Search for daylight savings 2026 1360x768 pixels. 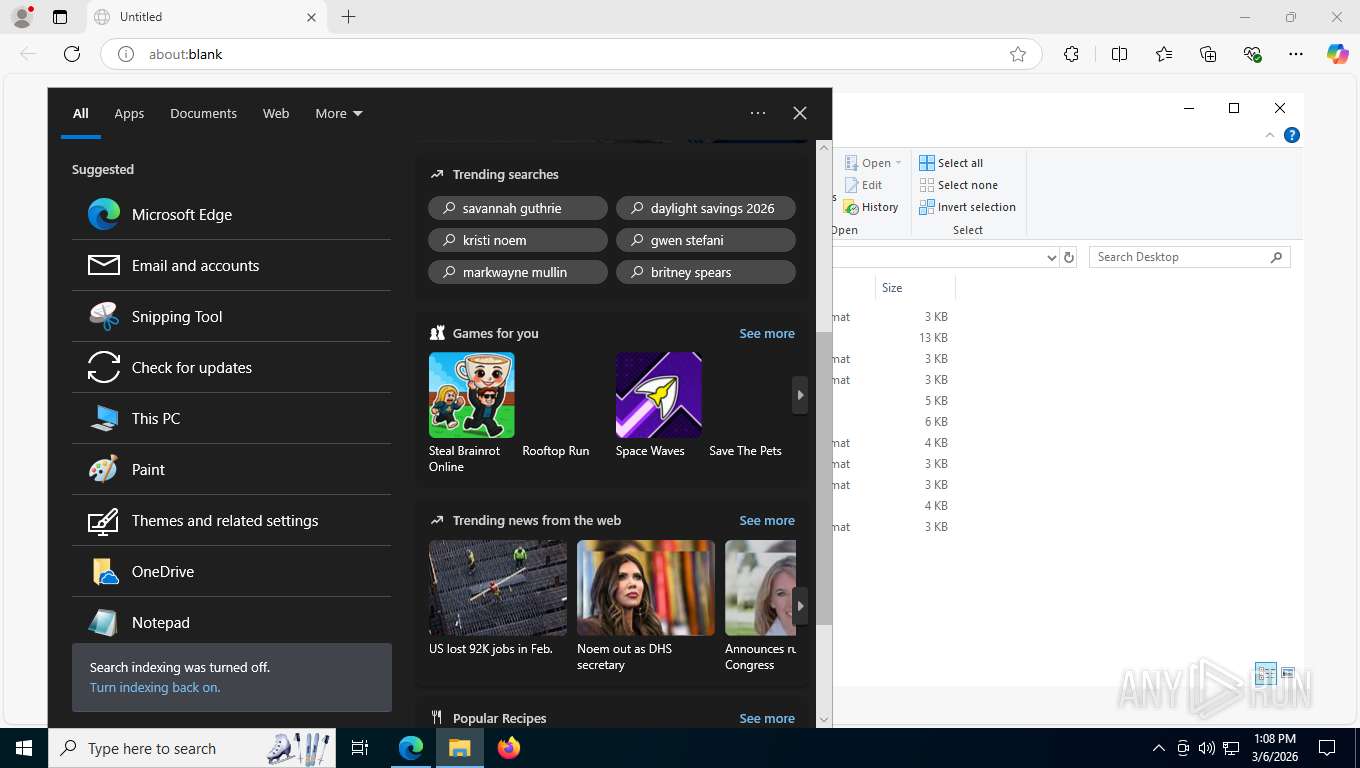[x=706, y=208]
